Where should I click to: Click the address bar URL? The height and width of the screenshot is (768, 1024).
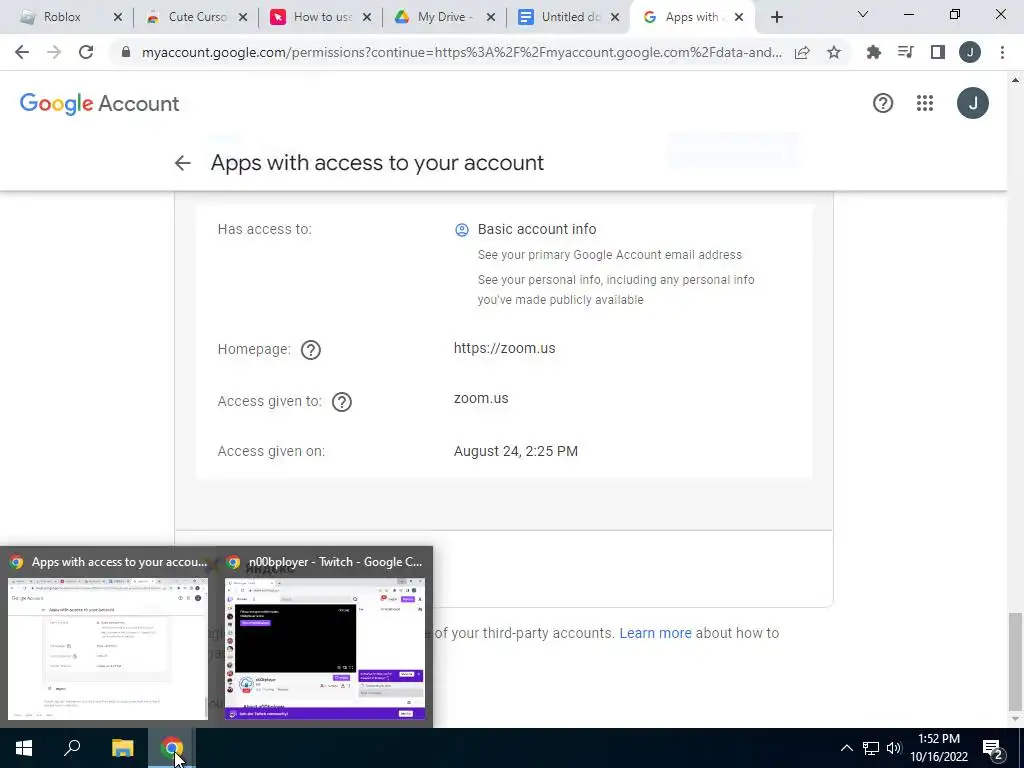[x=462, y=52]
